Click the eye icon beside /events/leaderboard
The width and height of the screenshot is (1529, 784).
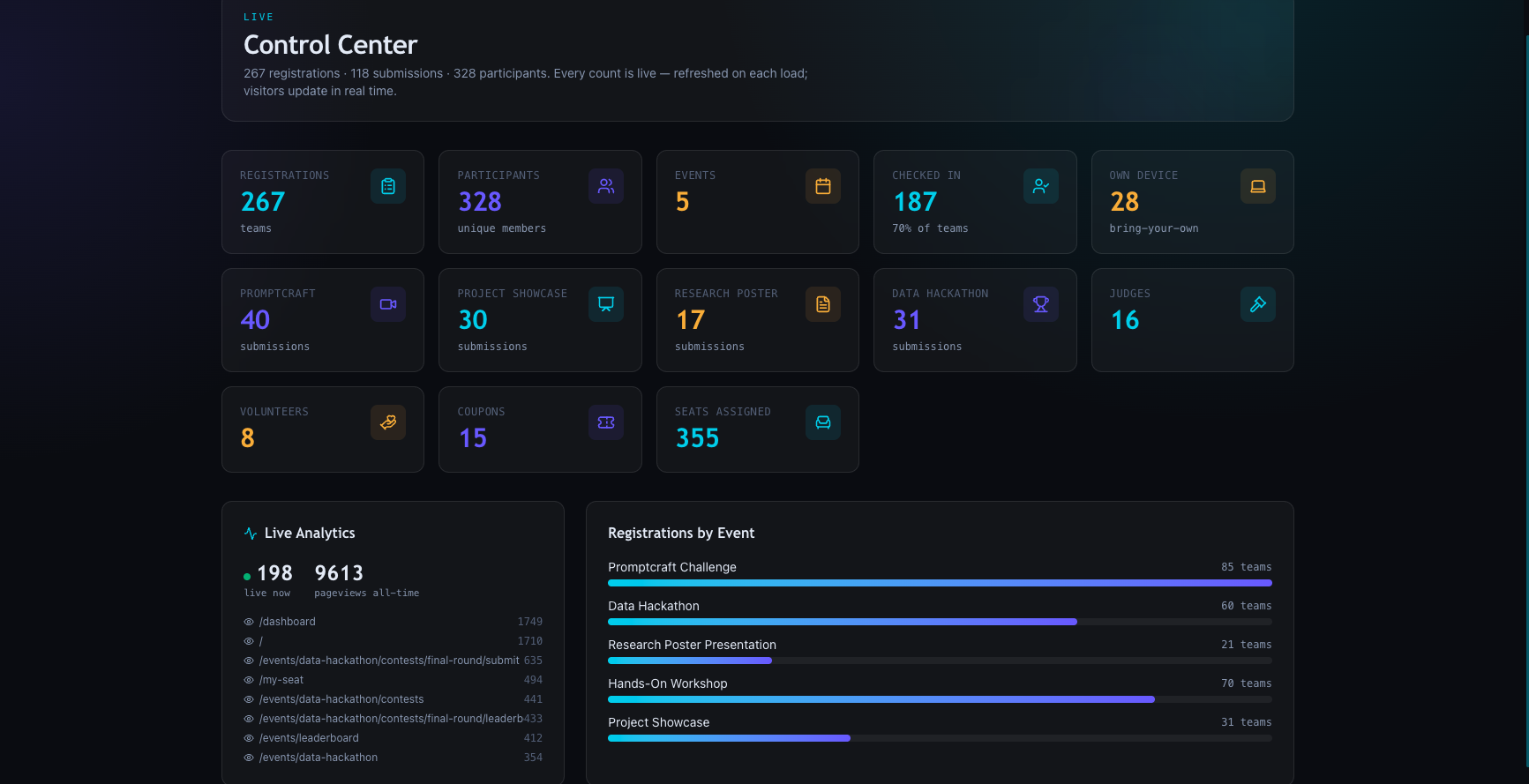(249, 738)
